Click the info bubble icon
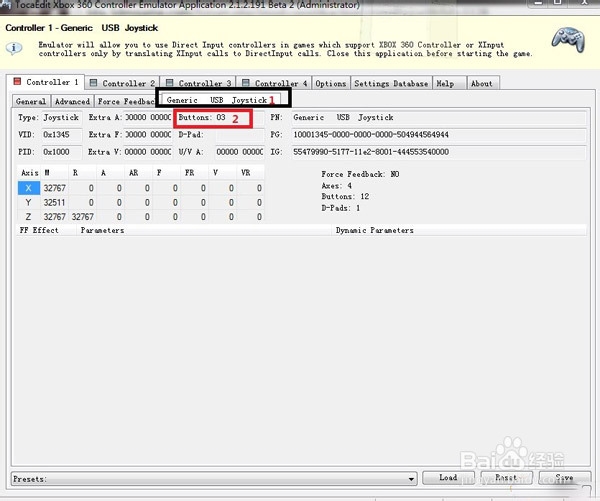This screenshot has width=600, height=501. pyautogui.click(x=14, y=48)
